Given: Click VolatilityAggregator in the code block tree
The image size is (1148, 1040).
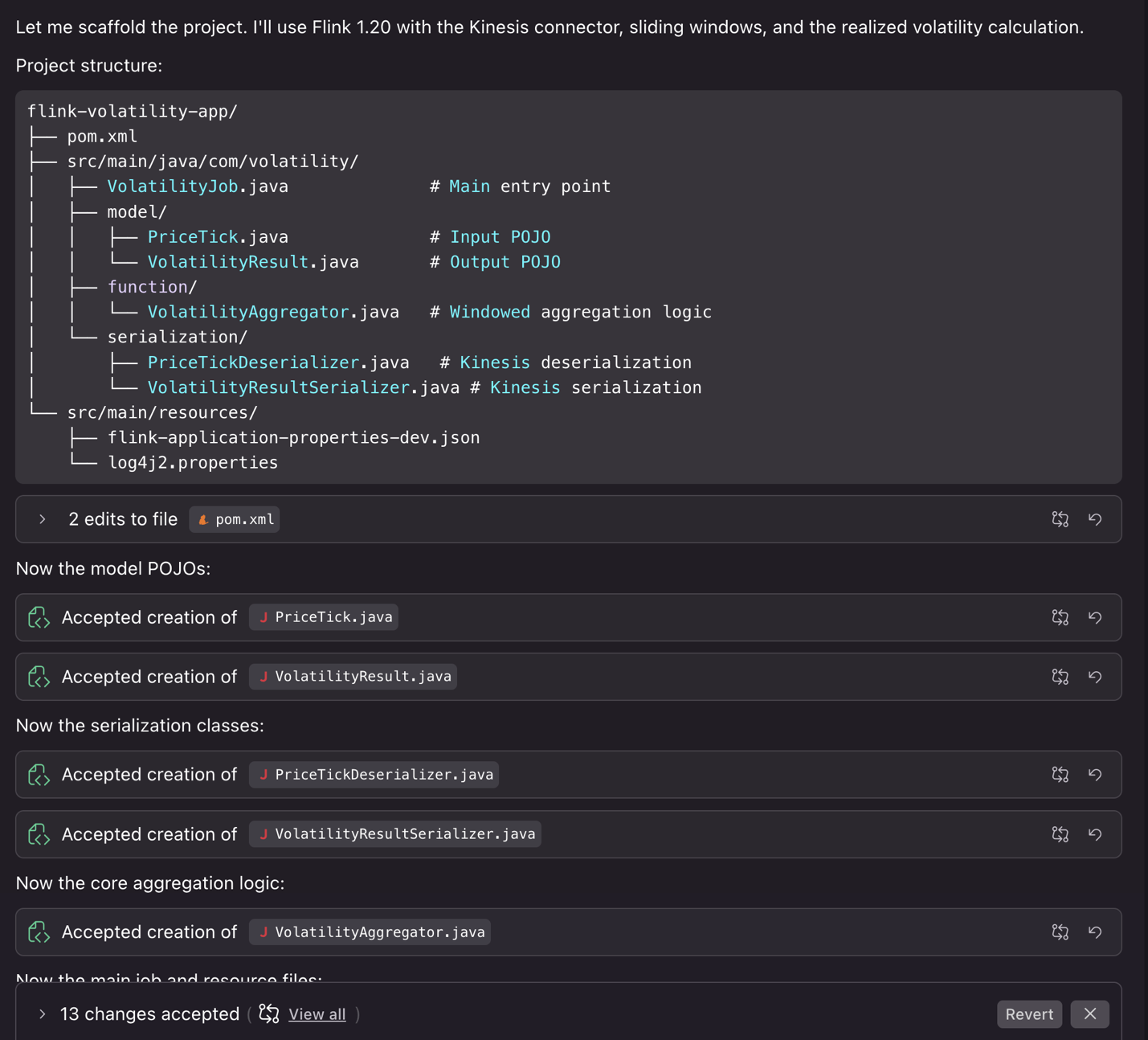Looking at the screenshot, I should pyautogui.click(x=248, y=312).
